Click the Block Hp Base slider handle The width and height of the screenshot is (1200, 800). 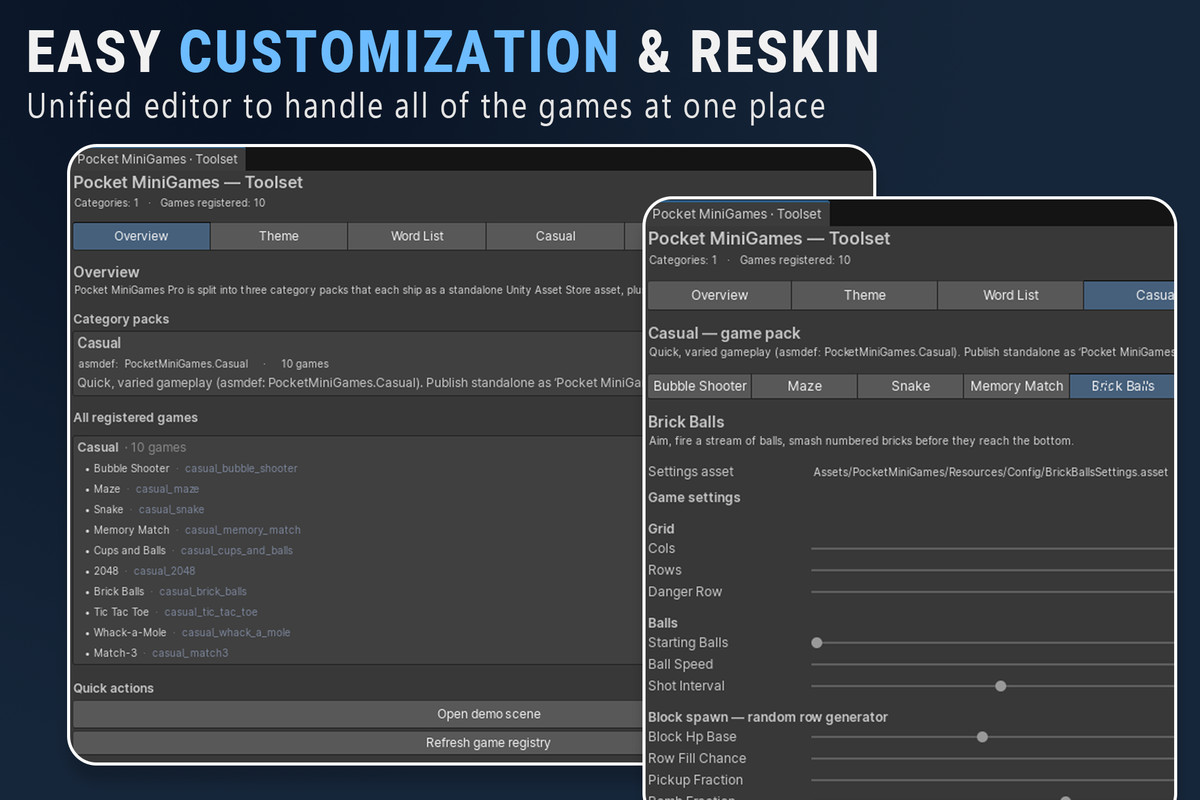point(982,737)
